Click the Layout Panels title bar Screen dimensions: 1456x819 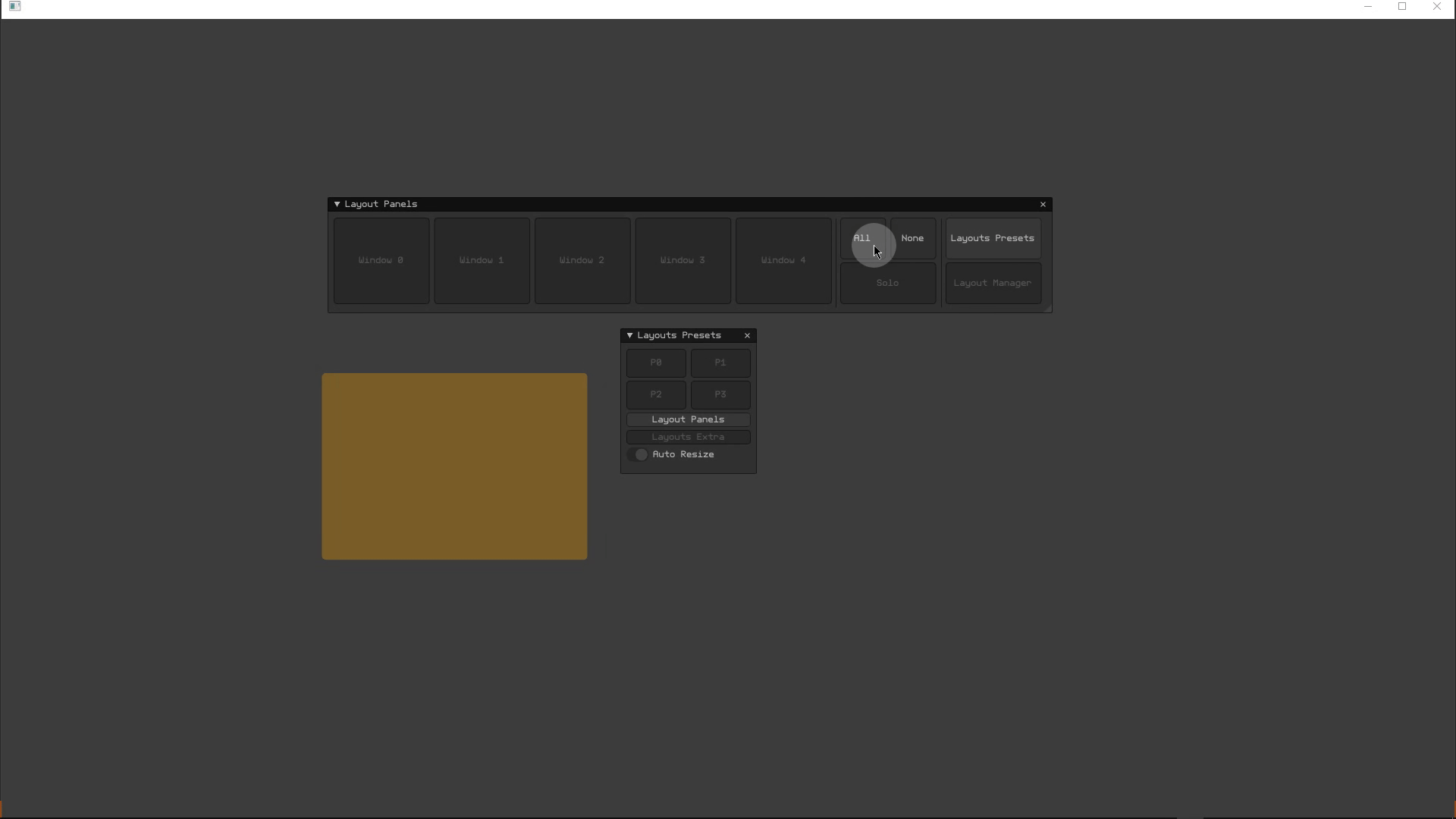pos(690,204)
